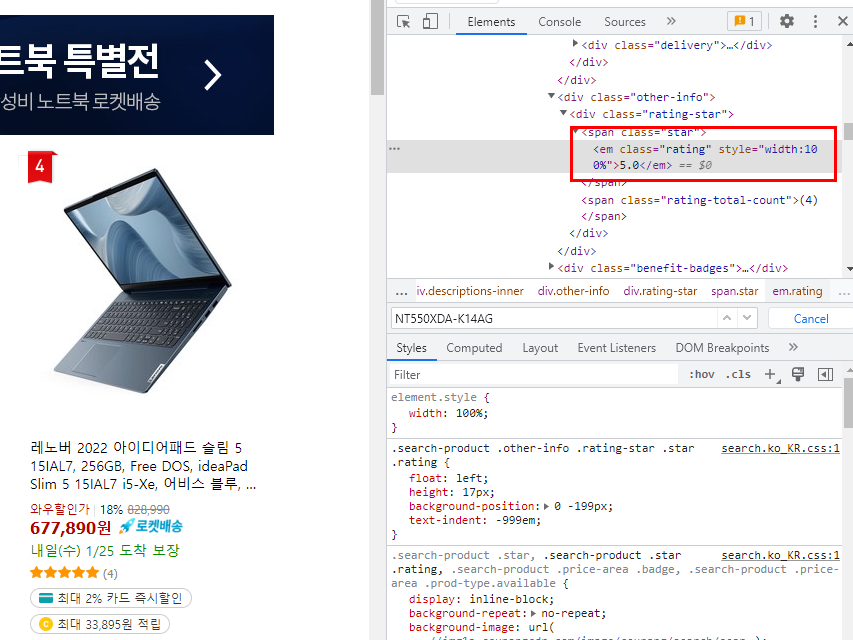The height and width of the screenshot is (640, 853).
Task: Go to next search result arrow
Action: pyautogui.click(x=747, y=318)
